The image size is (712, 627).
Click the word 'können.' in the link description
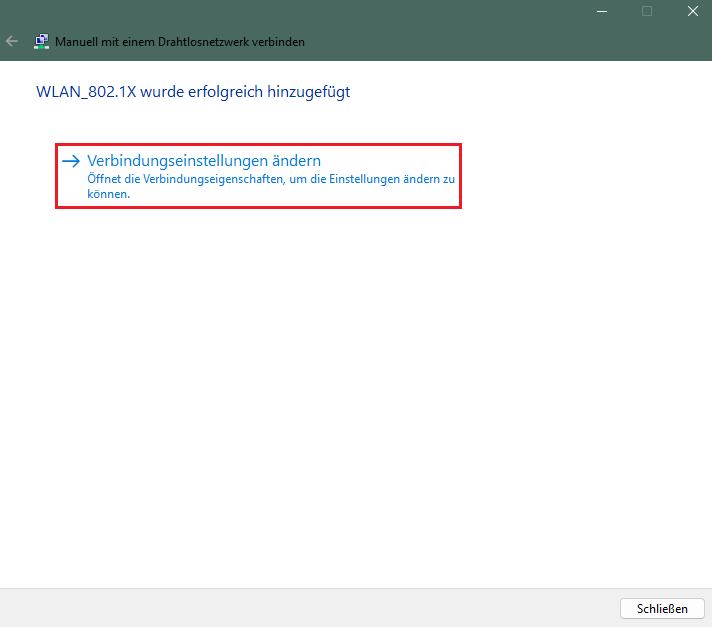click(x=108, y=194)
